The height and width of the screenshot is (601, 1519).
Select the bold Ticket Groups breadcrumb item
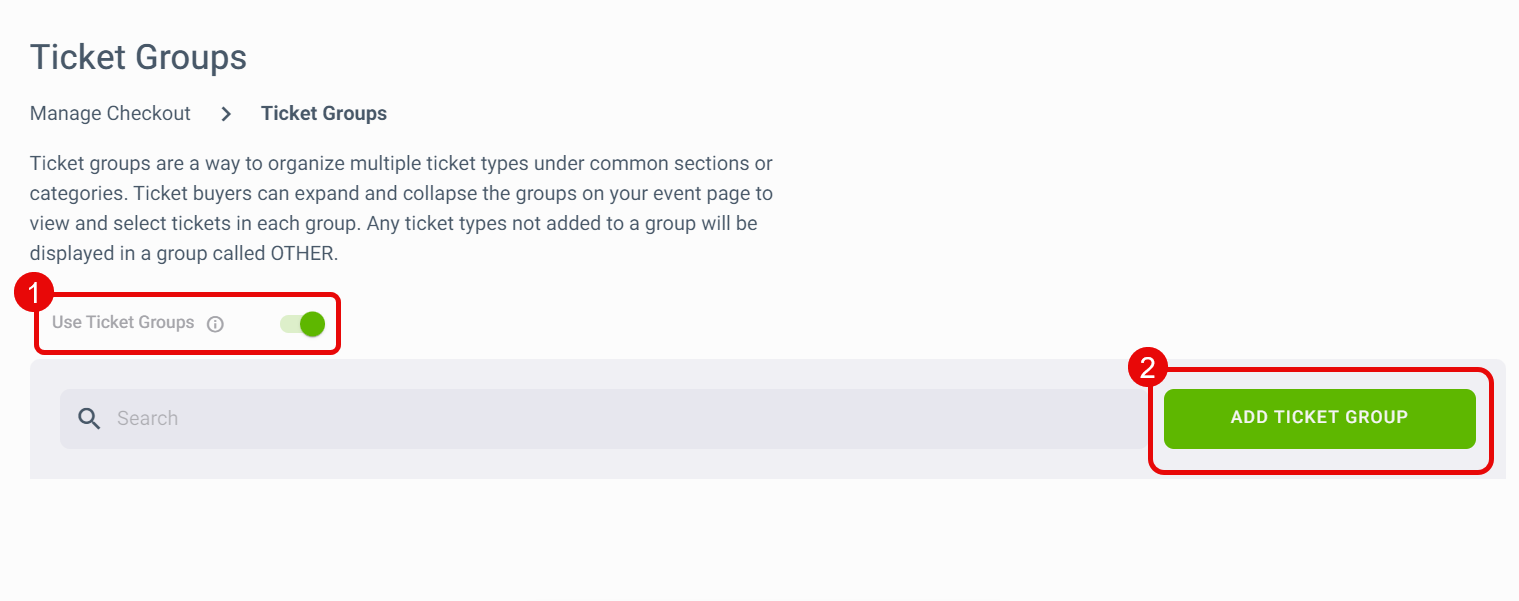[324, 114]
